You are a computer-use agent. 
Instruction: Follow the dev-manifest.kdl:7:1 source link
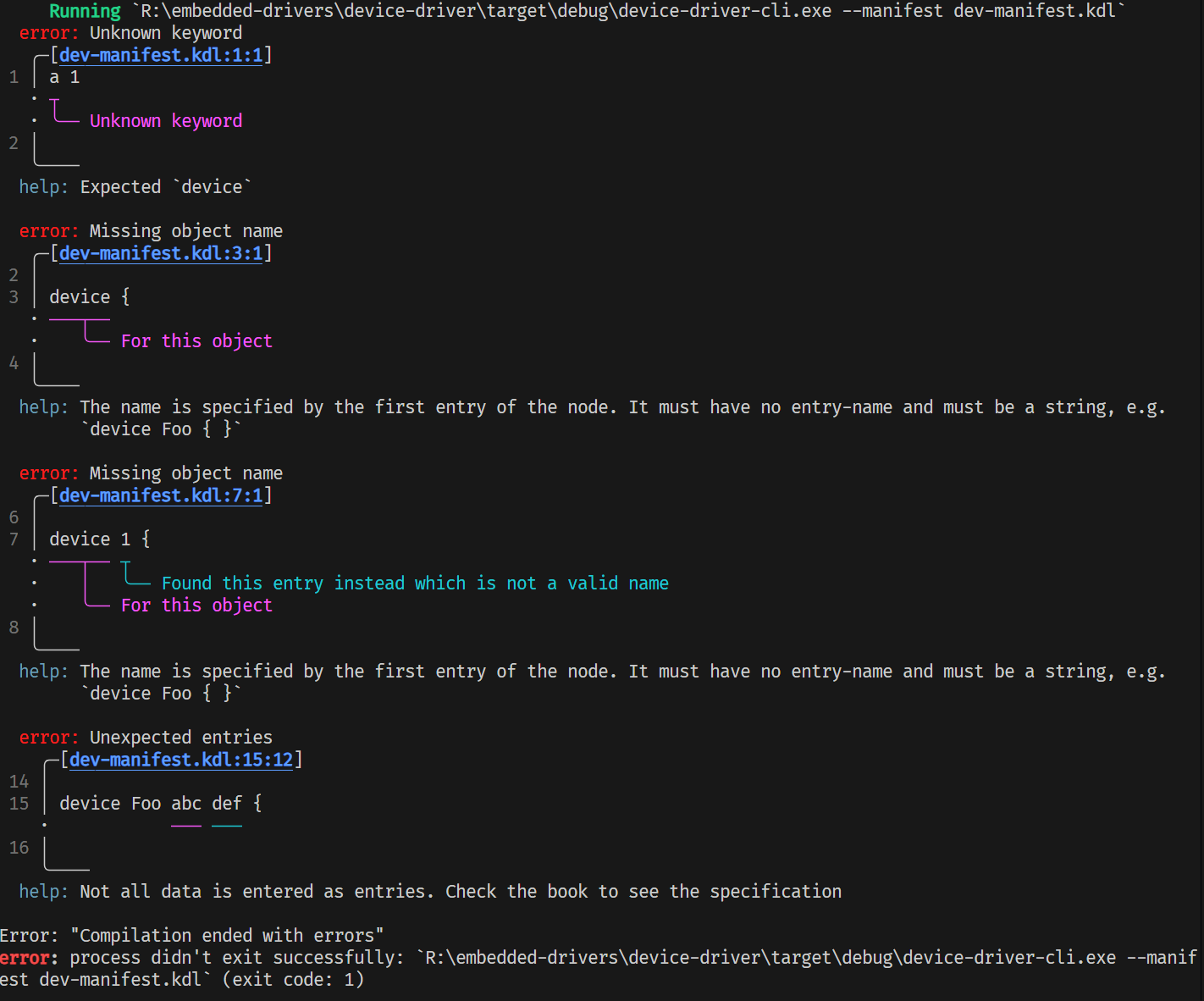(161, 495)
